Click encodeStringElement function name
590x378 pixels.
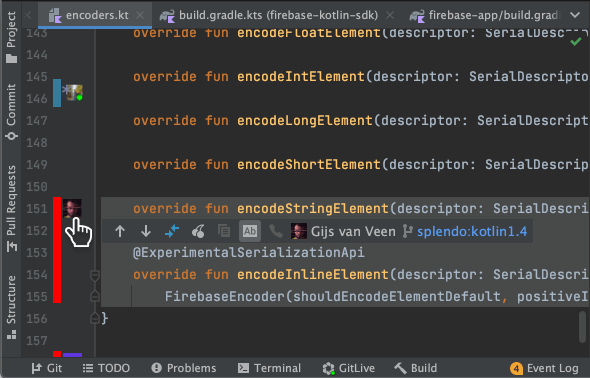[313, 208]
